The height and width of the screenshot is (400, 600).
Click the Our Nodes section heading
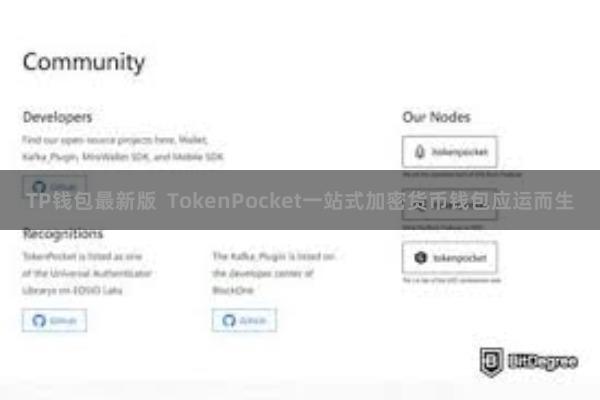tap(436, 117)
